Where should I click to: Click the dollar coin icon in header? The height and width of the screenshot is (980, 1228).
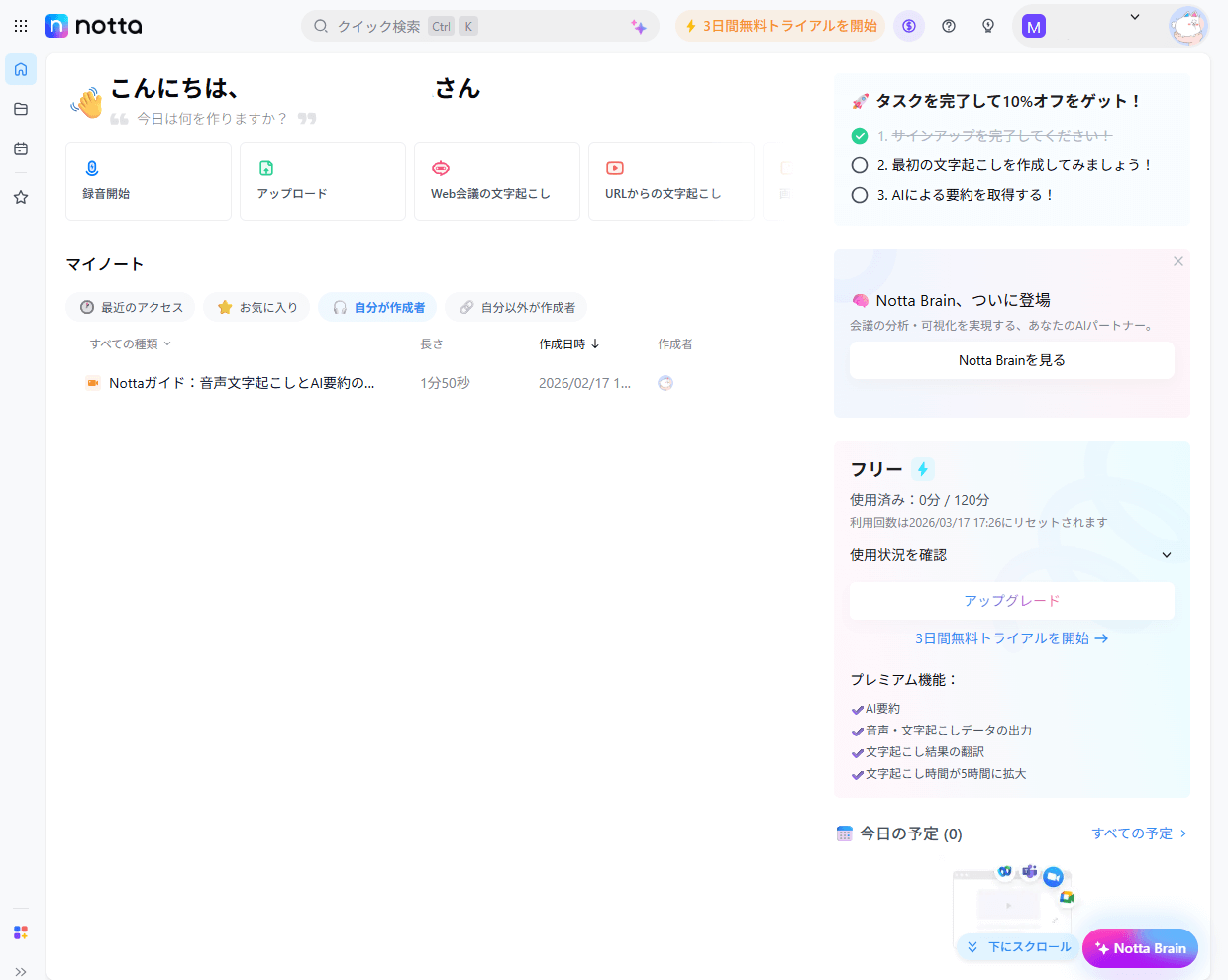(x=909, y=26)
